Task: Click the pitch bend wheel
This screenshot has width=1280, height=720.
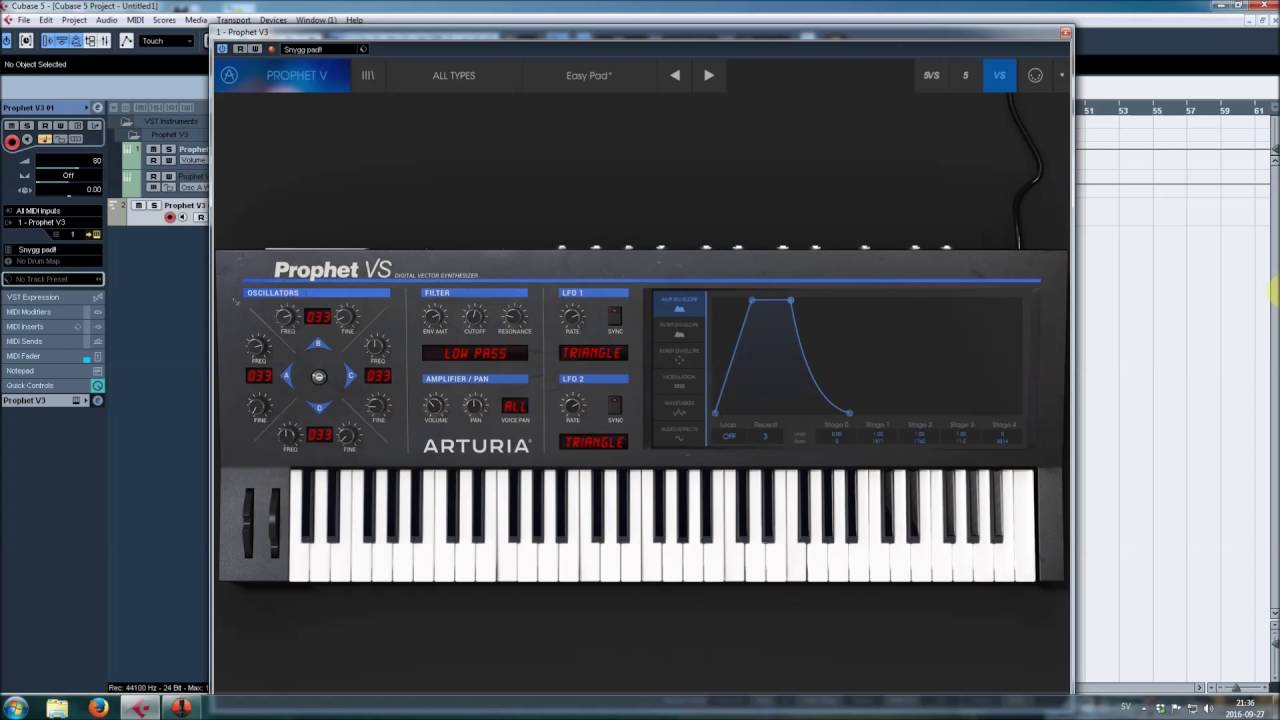Action: [x=248, y=521]
